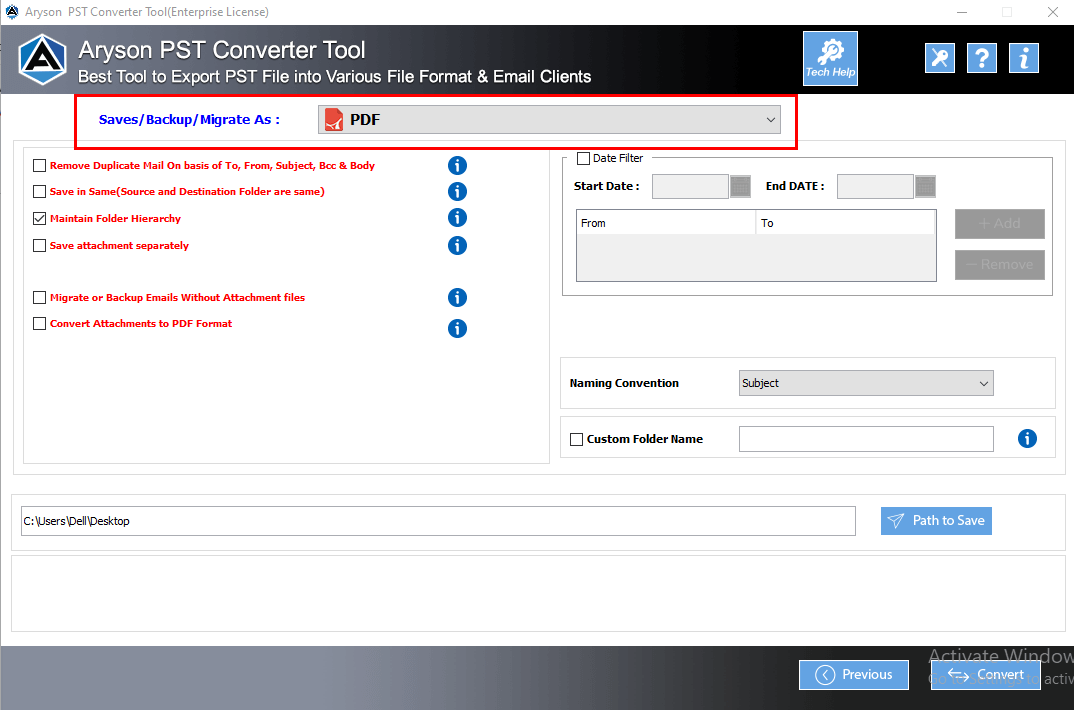The width and height of the screenshot is (1074, 710).
Task: Click the About info icon in header
Action: [x=1023, y=58]
